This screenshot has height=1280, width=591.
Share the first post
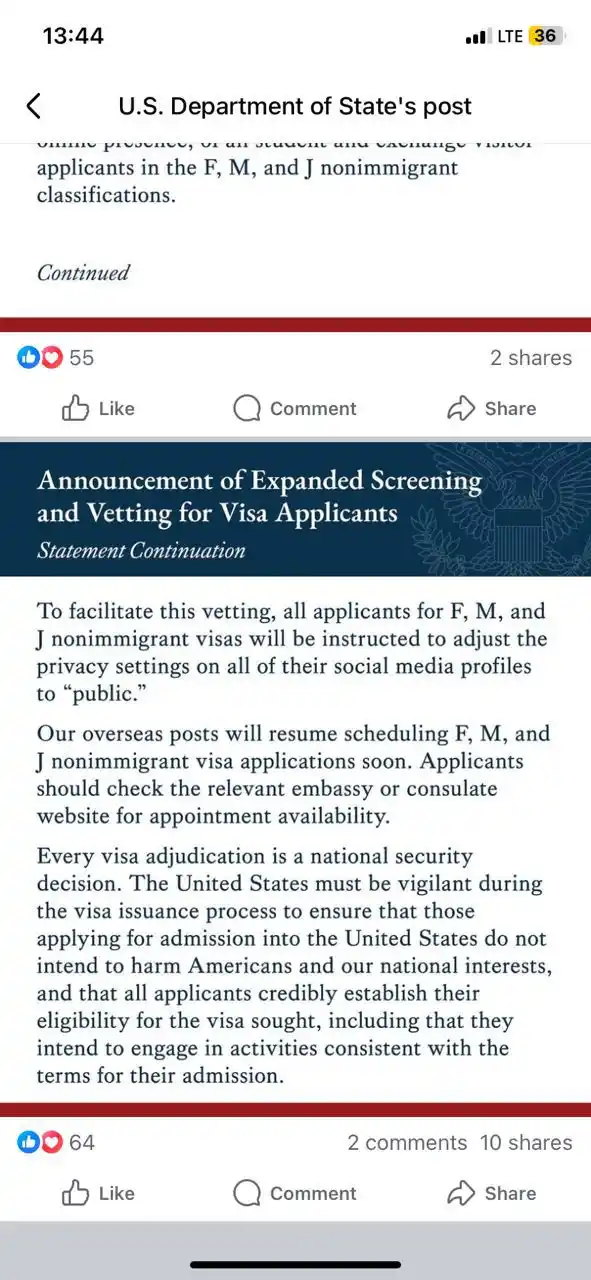point(491,408)
